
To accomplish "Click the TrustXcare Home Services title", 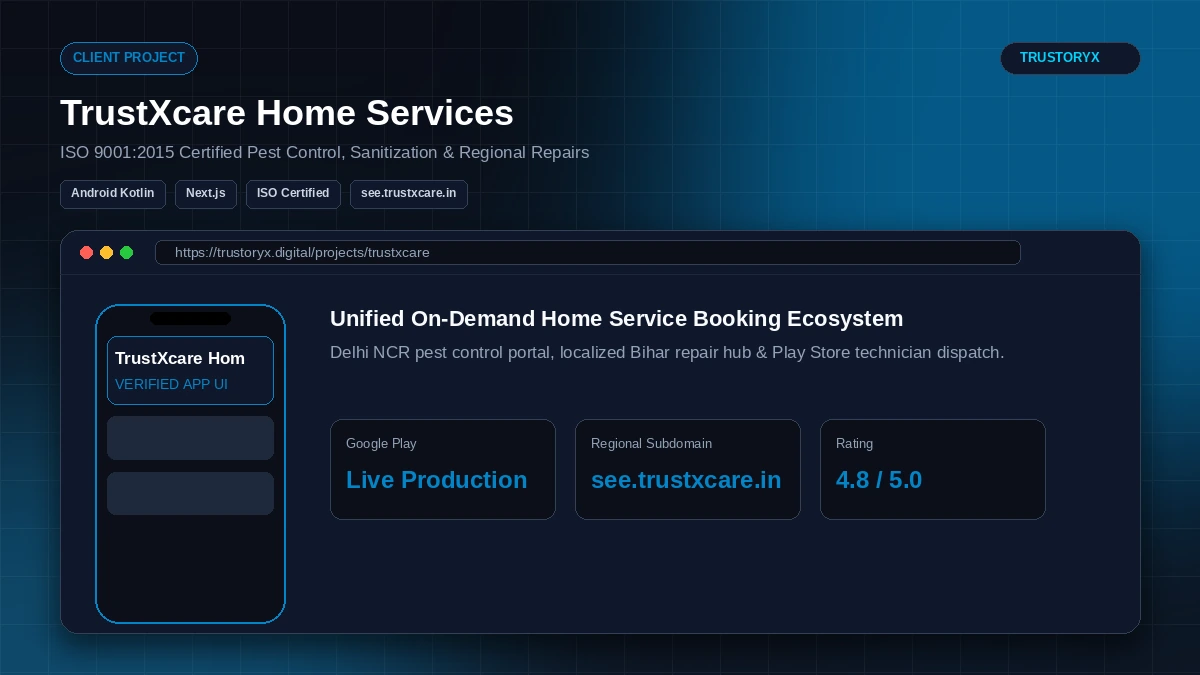I will pos(287,113).
